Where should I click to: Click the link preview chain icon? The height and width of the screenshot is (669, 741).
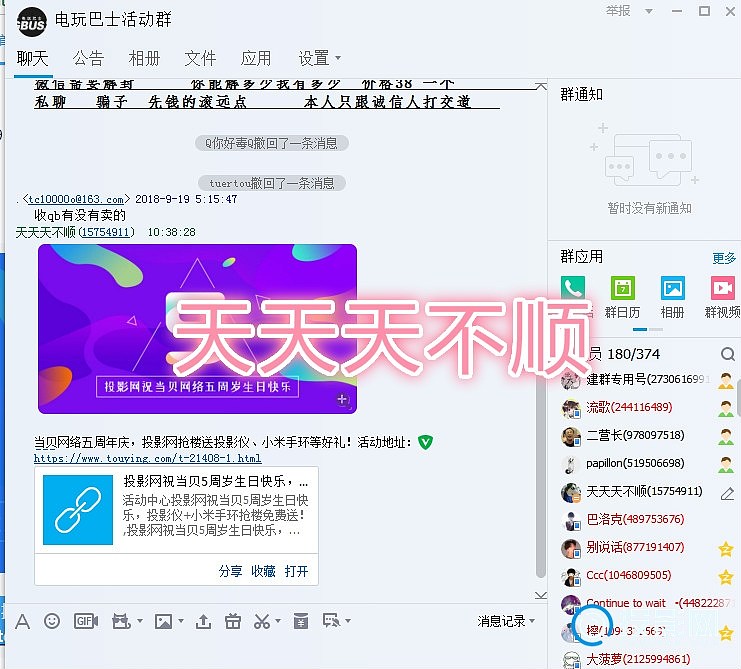coord(78,510)
